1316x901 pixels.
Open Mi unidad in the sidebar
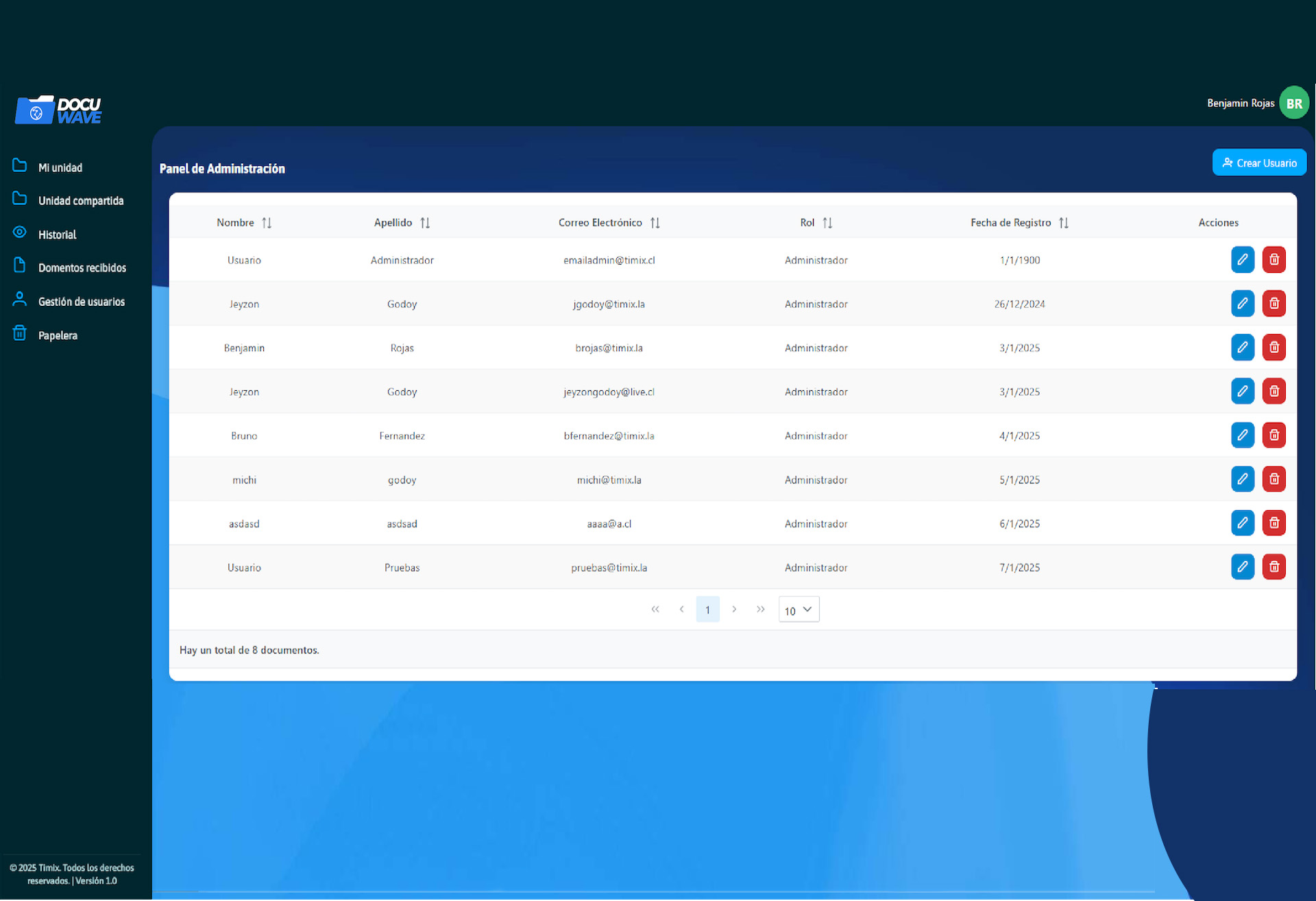coord(48,167)
